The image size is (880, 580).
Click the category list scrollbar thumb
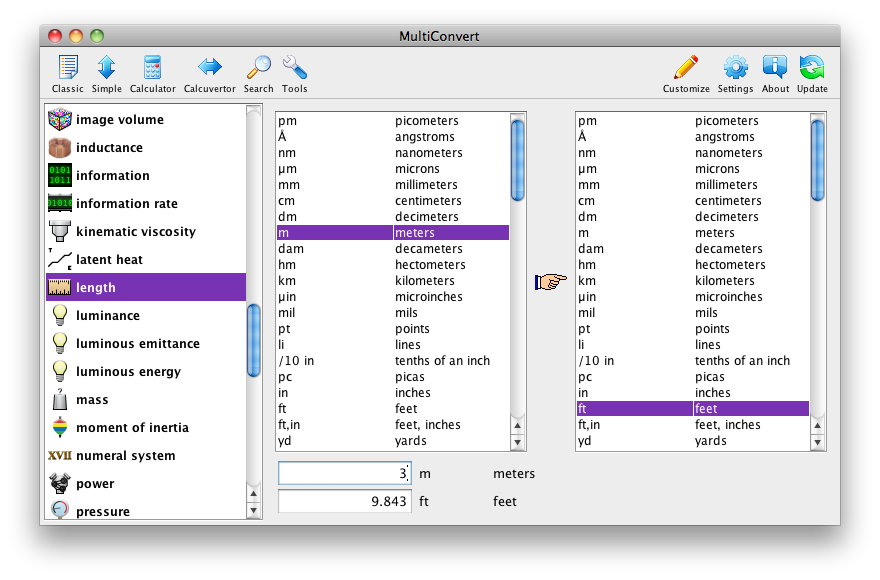coord(254,340)
